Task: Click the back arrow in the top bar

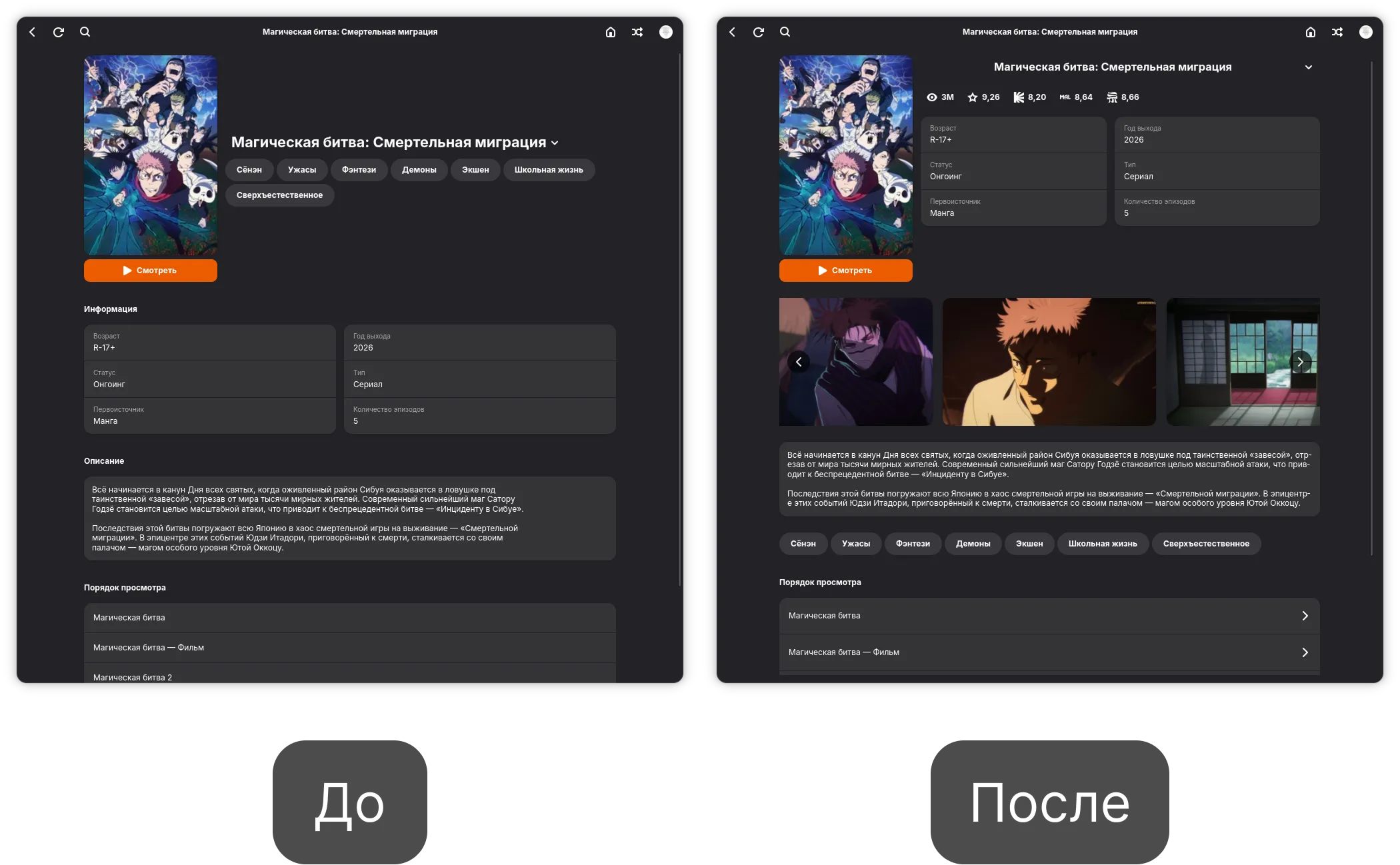Action: (732, 31)
